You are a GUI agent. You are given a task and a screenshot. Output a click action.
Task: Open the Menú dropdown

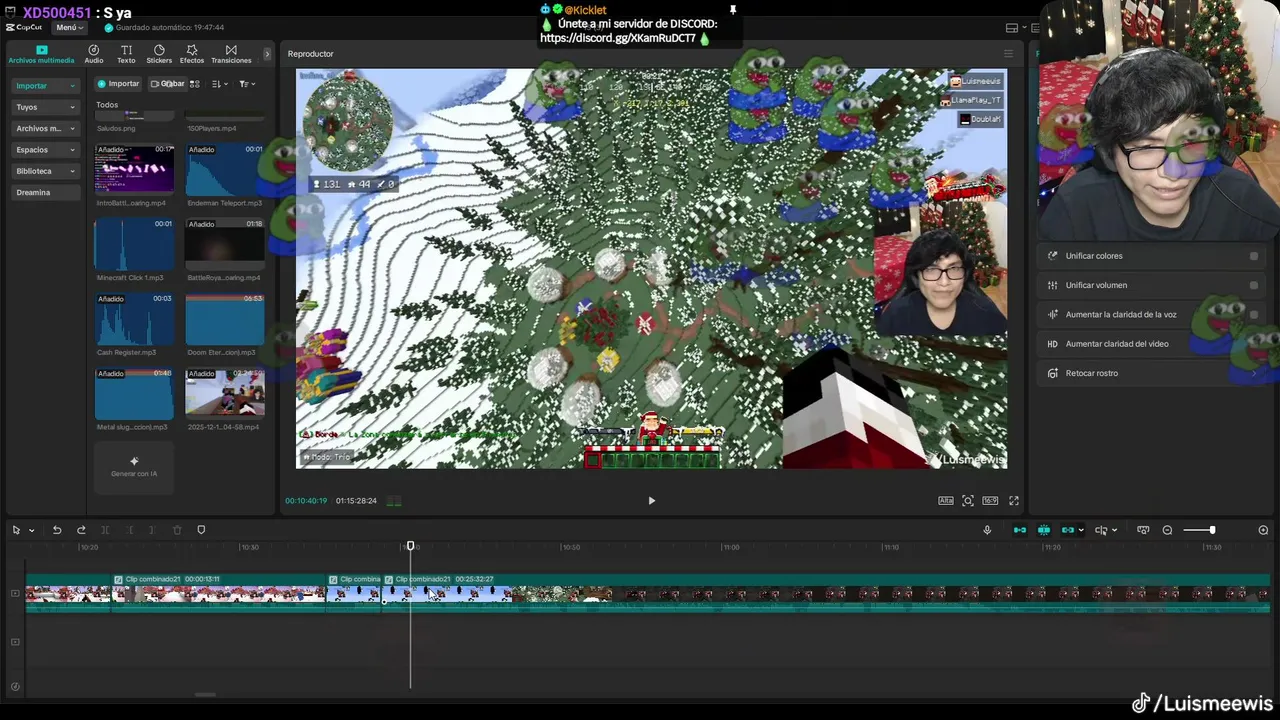click(x=69, y=27)
